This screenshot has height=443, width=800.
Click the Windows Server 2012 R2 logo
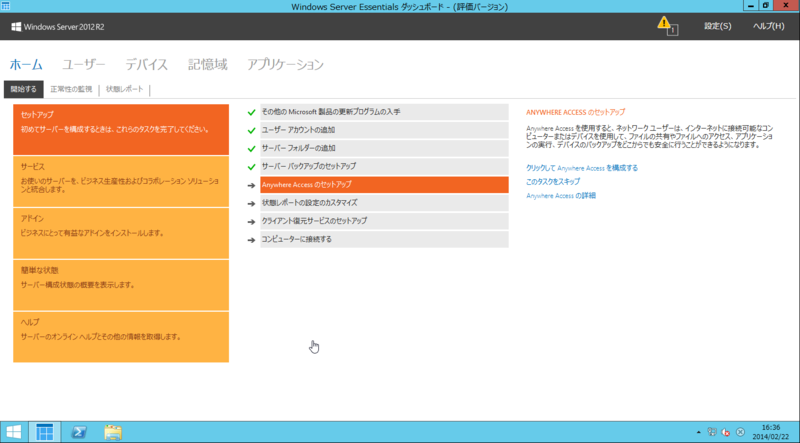(x=58, y=27)
